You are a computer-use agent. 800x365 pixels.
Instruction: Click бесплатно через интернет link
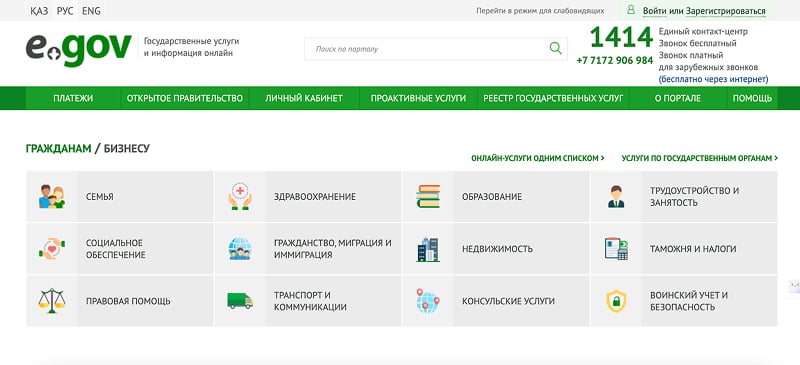713,79
